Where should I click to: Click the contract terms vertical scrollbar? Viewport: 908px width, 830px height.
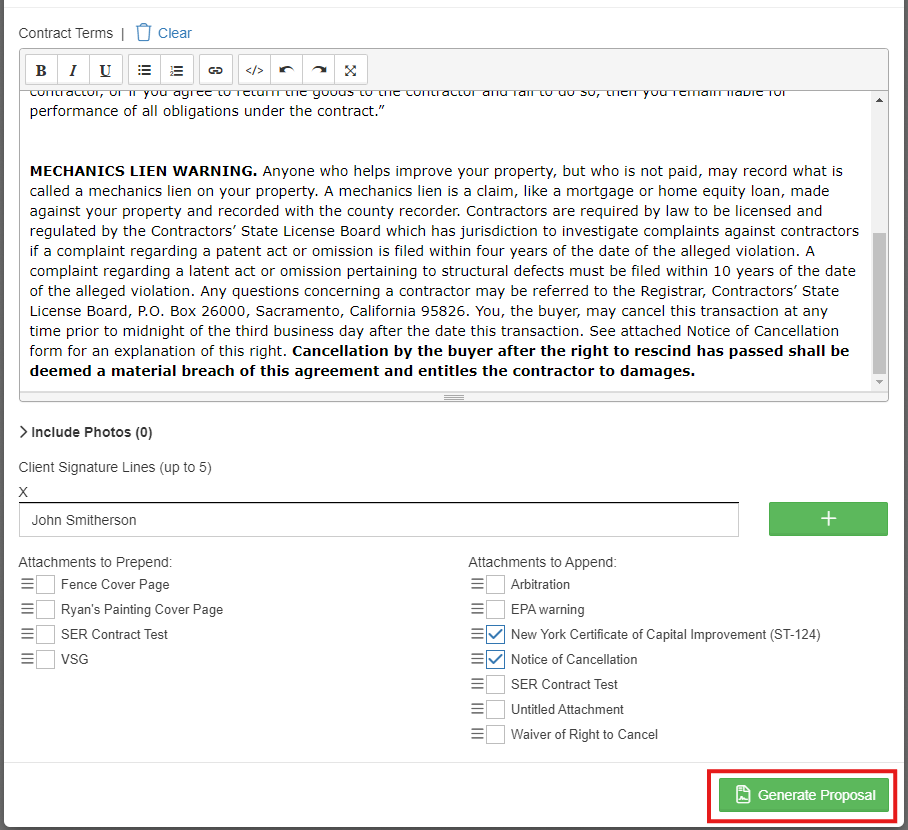pos(879,300)
